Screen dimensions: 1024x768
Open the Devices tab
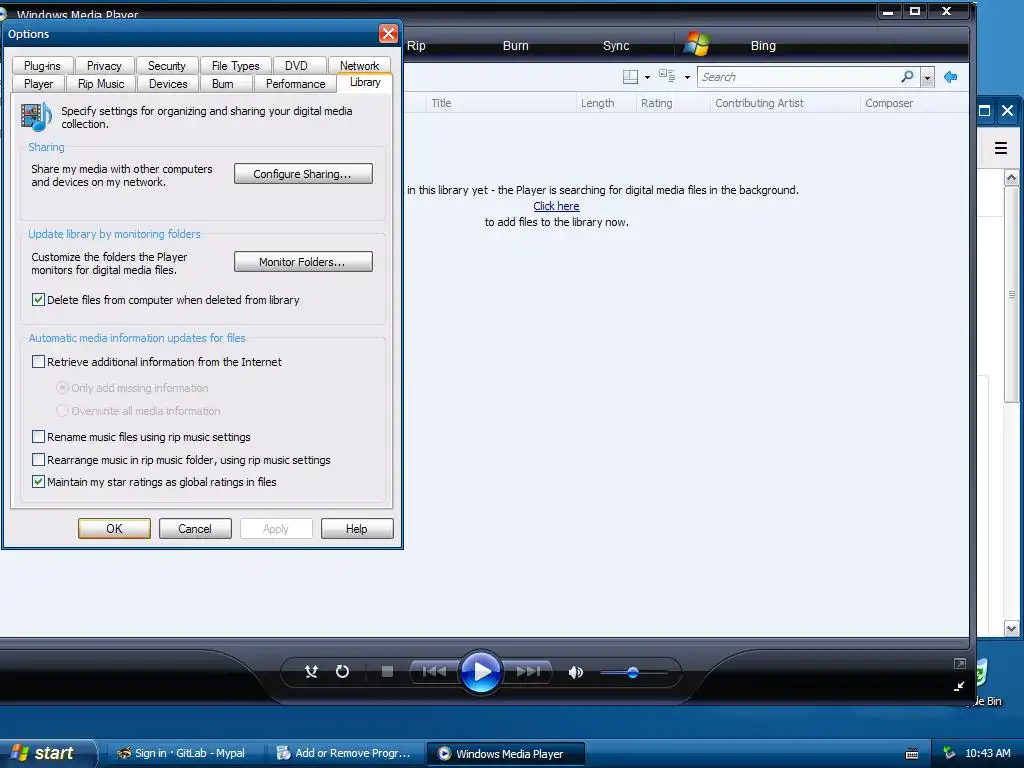pyautogui.click(x=168, y=84)
